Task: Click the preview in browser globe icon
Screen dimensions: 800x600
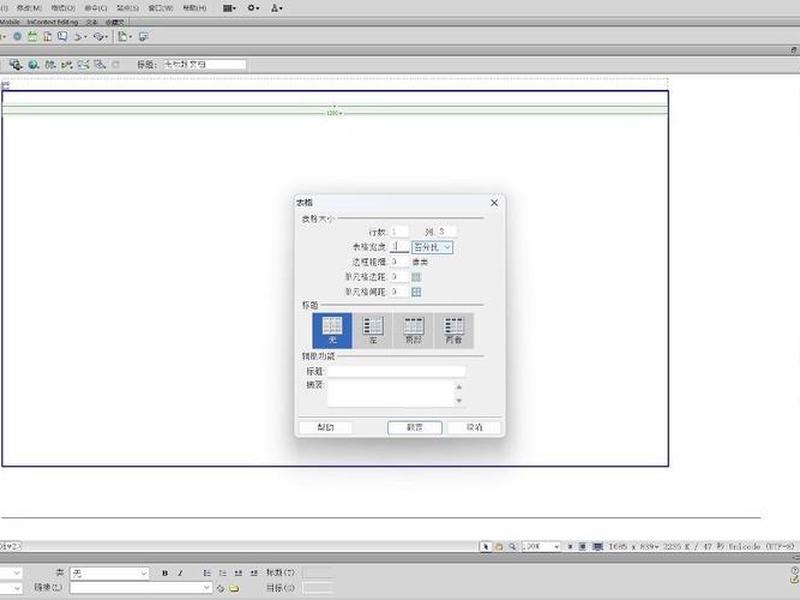Action: pyautogui.click(x=34, y=65)
